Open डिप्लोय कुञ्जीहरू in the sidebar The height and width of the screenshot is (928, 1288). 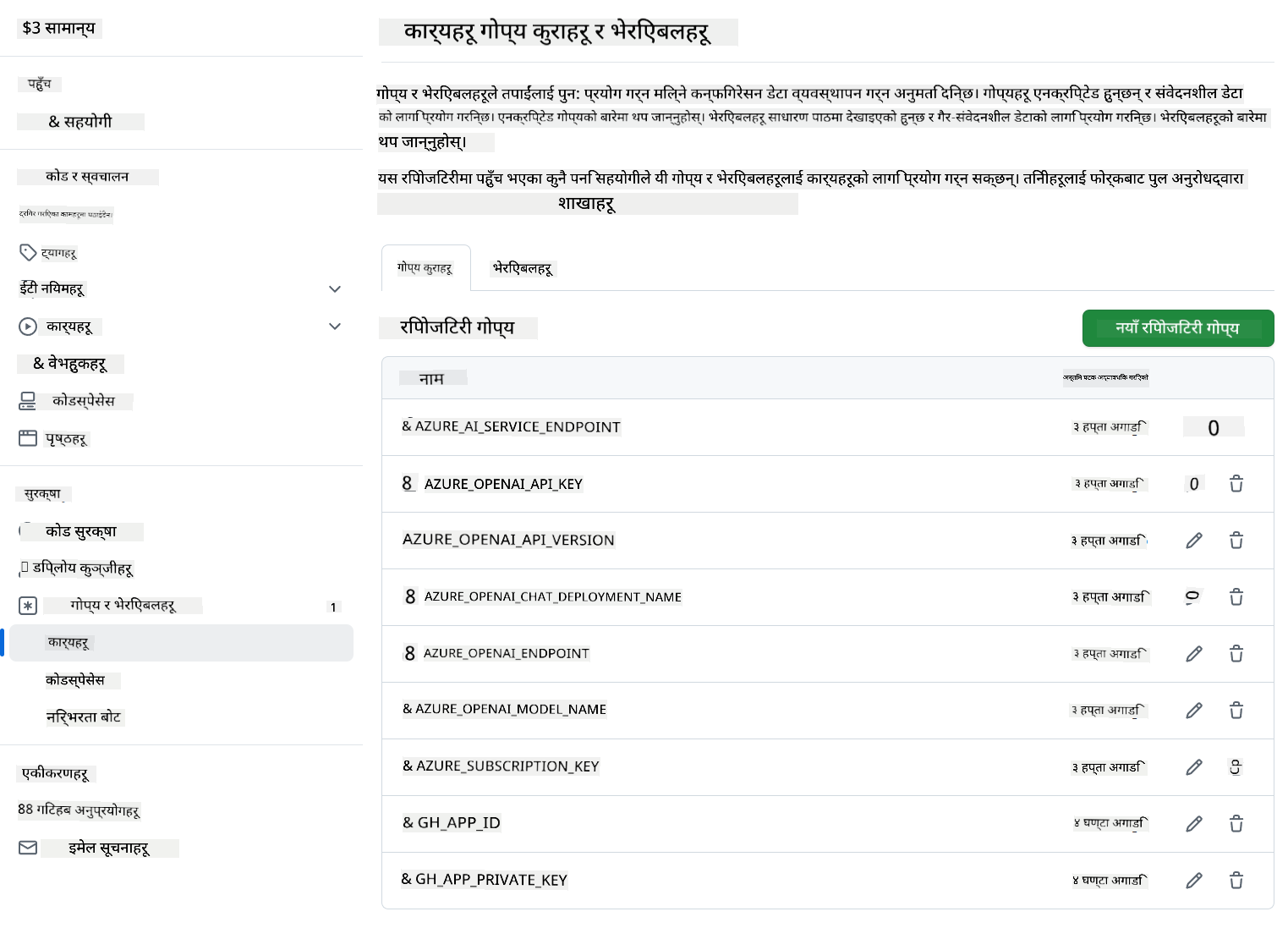83,568
